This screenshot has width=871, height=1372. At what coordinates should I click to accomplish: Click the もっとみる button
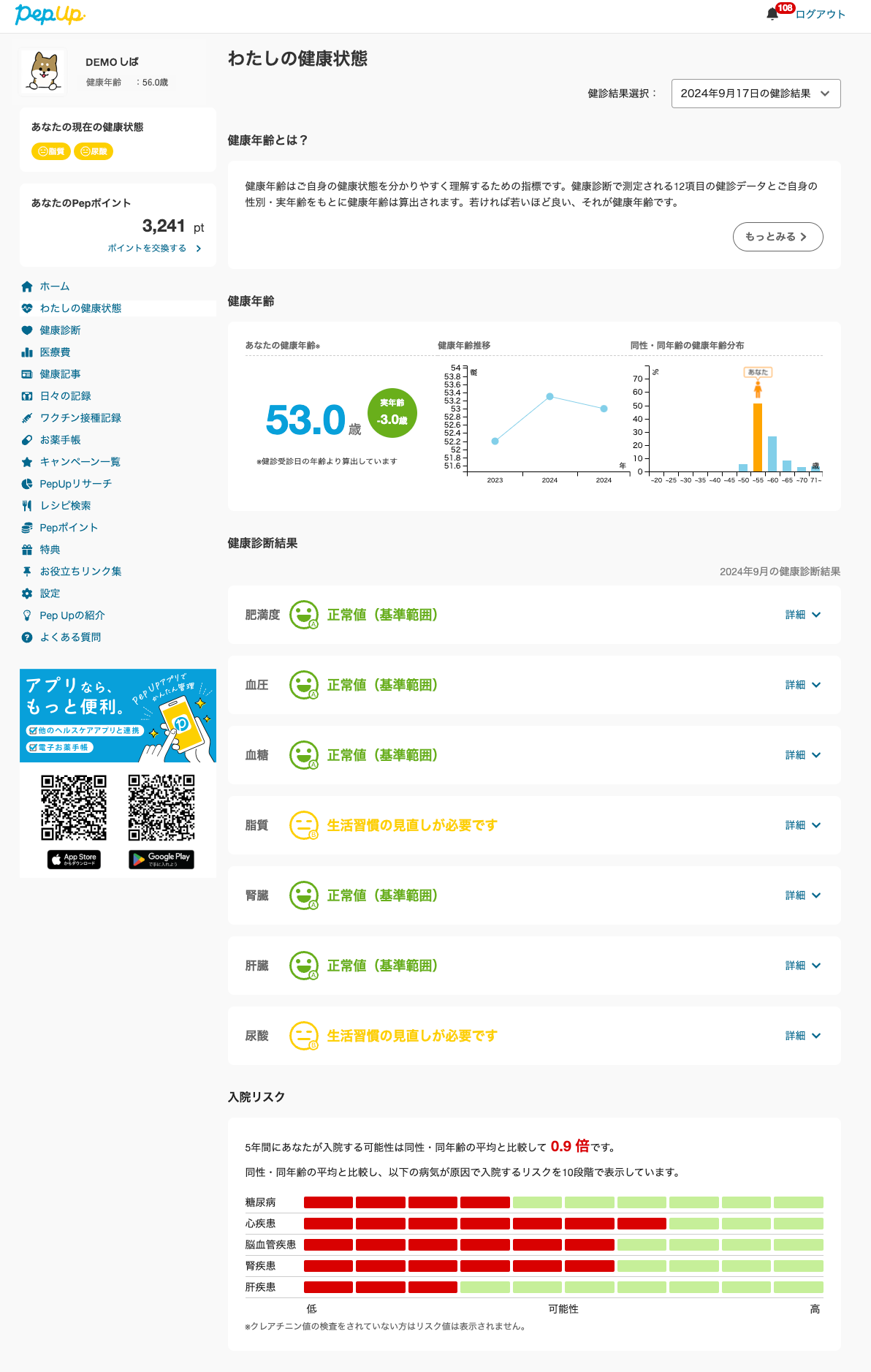pyautogui.click(x=777, y=237)
